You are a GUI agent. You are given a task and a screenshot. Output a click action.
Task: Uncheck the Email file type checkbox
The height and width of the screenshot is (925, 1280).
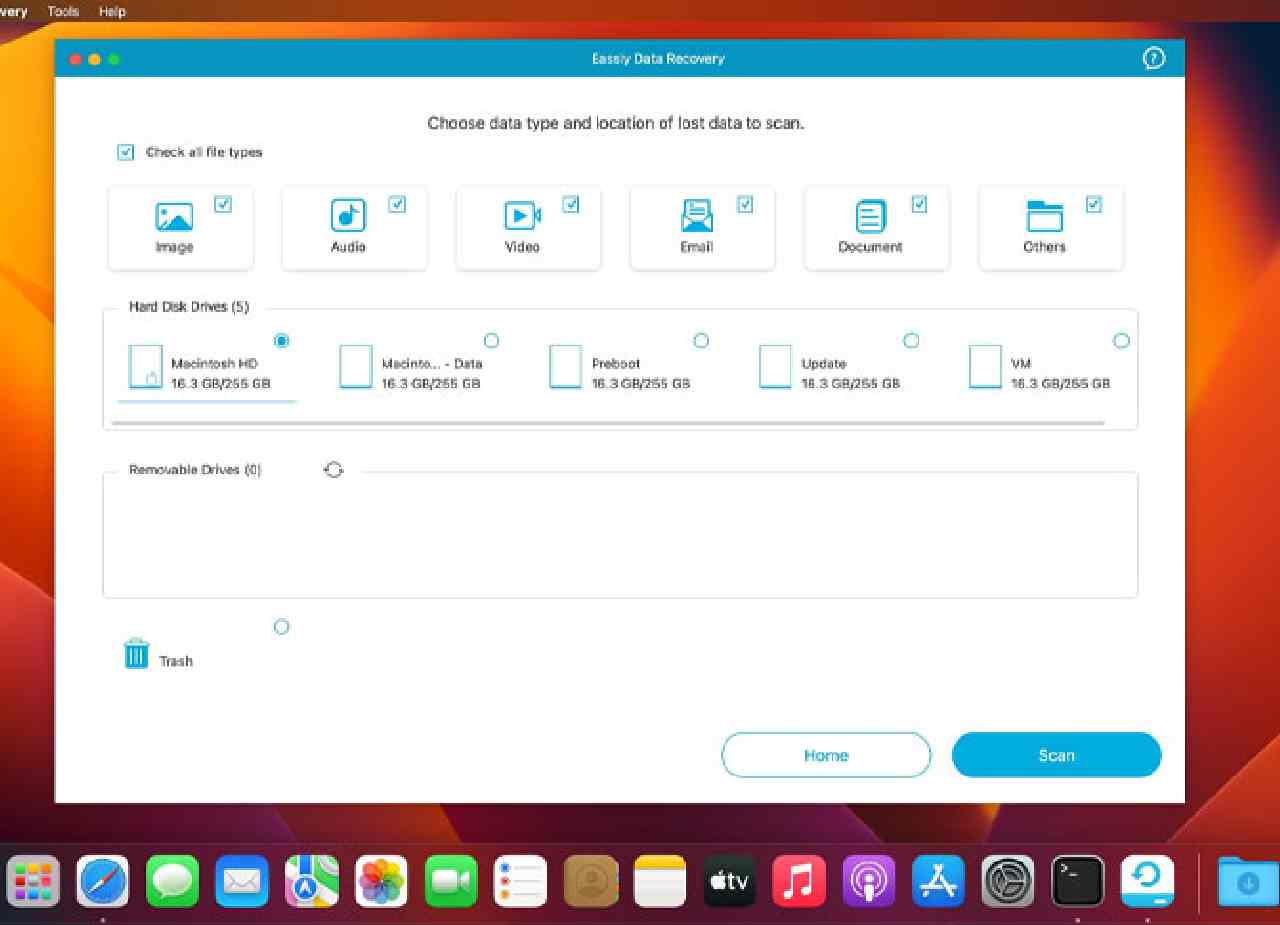(745, 204)
